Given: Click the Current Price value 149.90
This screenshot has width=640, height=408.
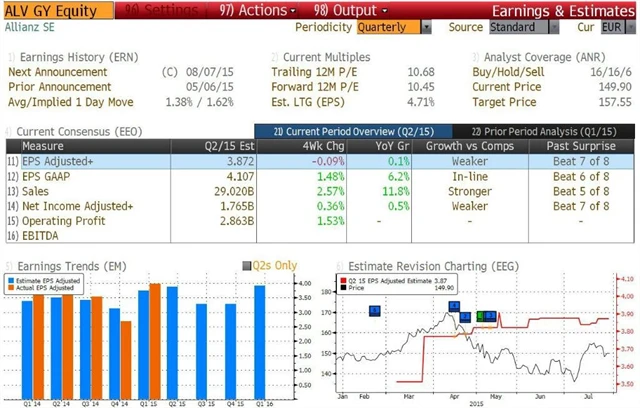Looking at the screenshot, I should point(615,87).
